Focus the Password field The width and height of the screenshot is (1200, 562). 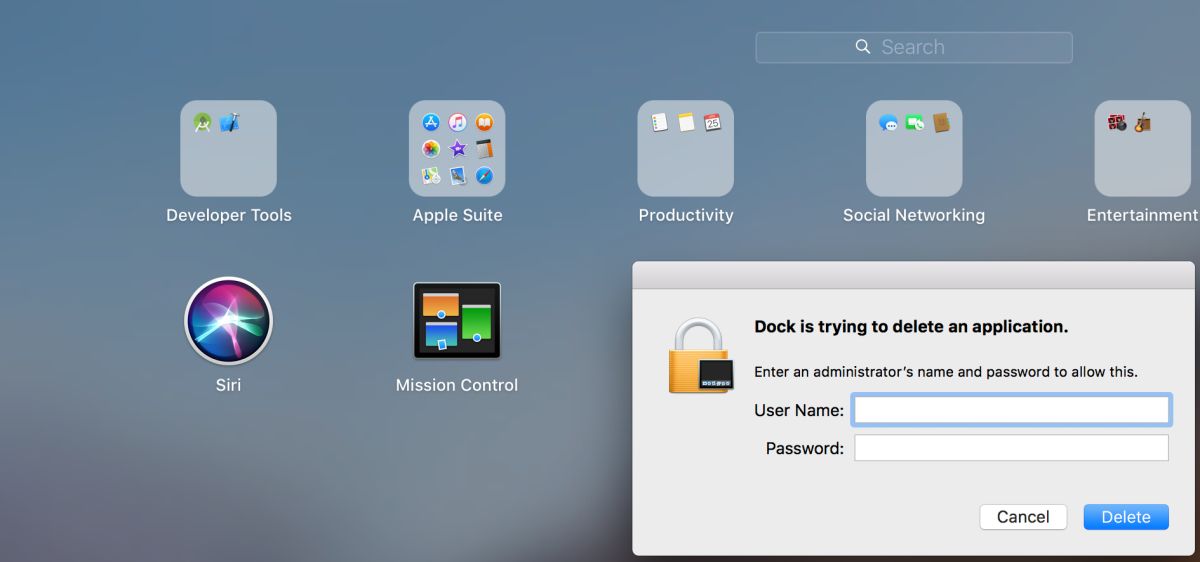point(1011,448)
